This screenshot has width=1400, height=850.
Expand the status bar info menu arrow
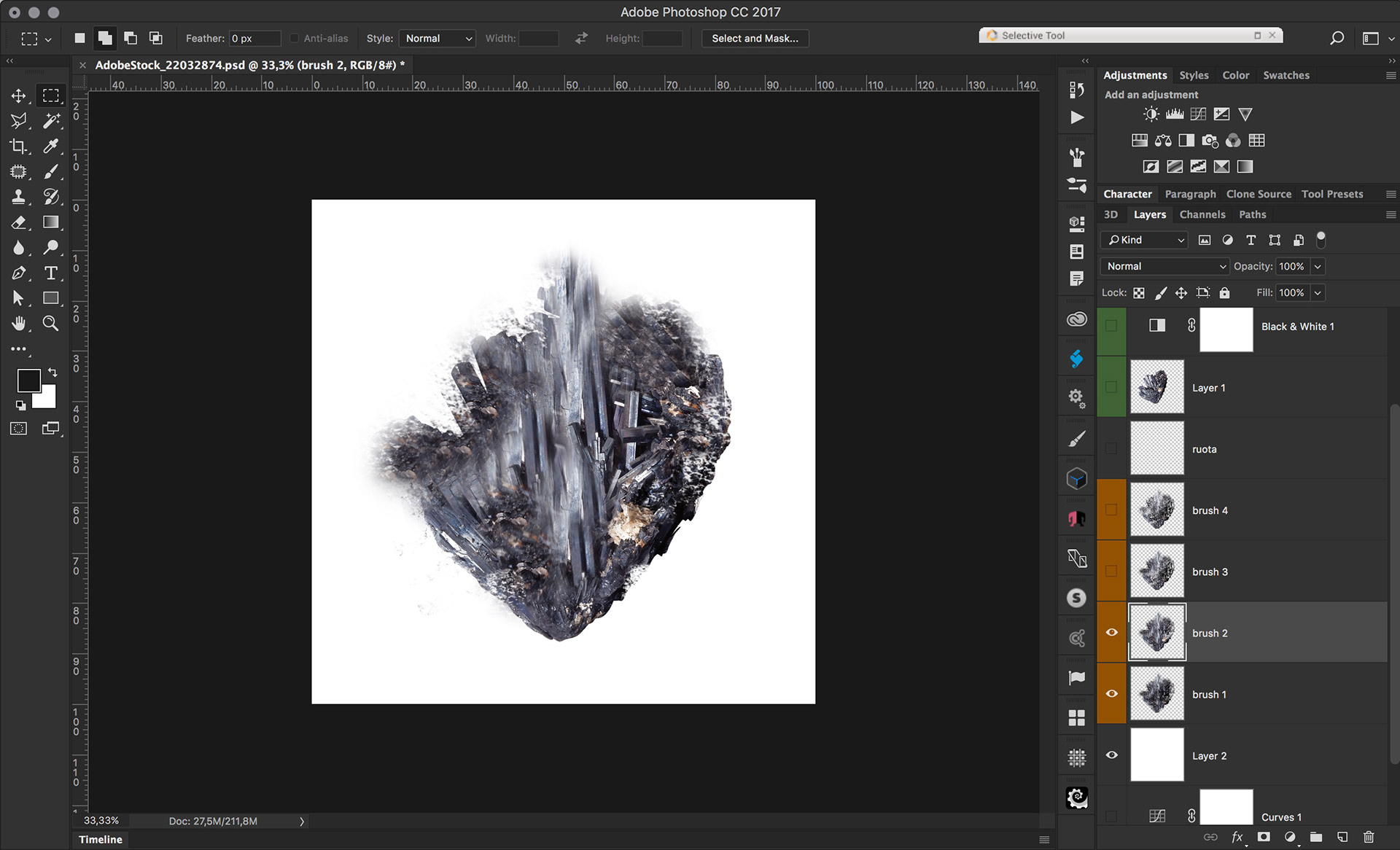click(302, 822)
